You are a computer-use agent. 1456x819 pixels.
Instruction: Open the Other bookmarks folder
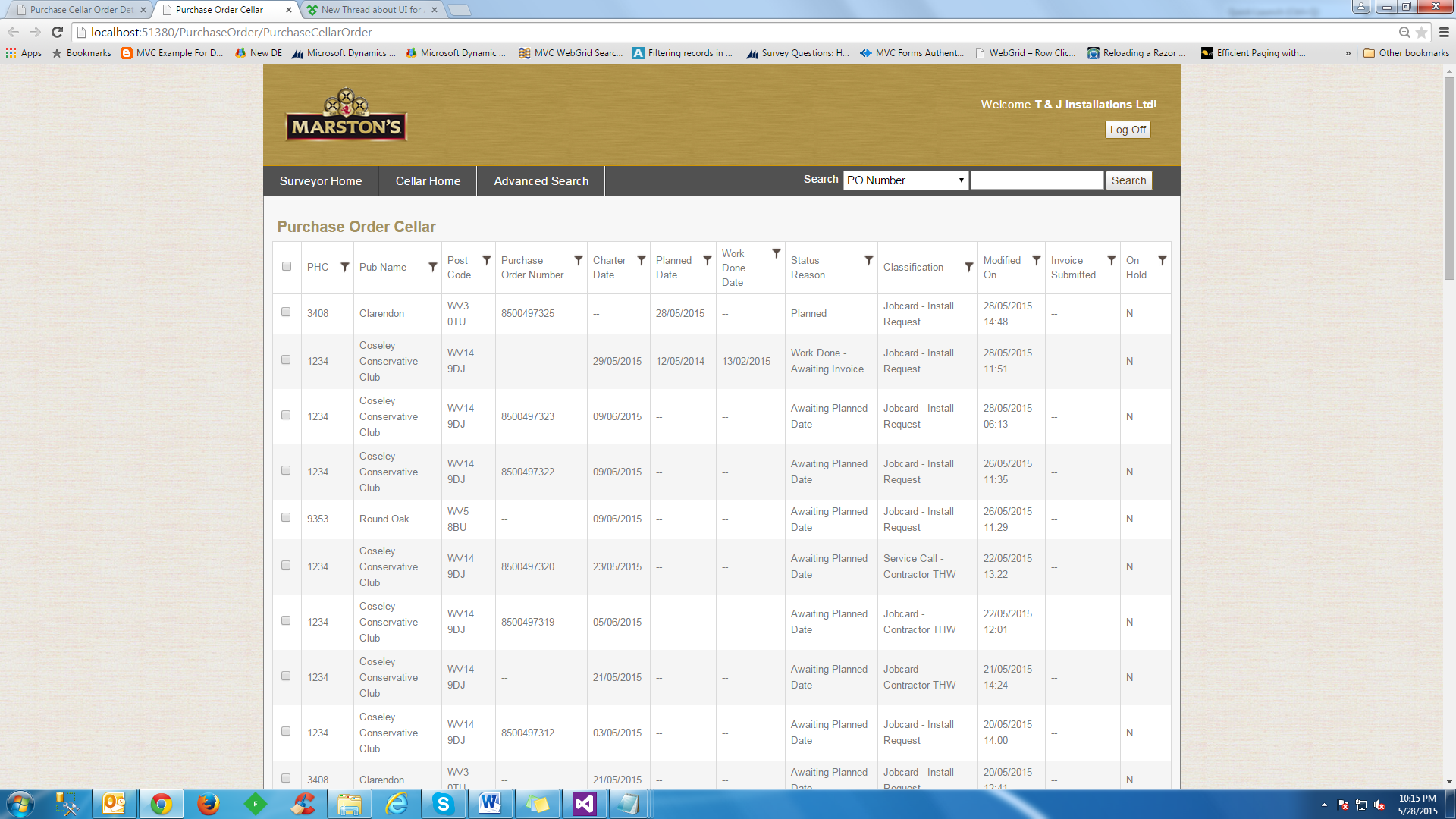point(1406,53)
